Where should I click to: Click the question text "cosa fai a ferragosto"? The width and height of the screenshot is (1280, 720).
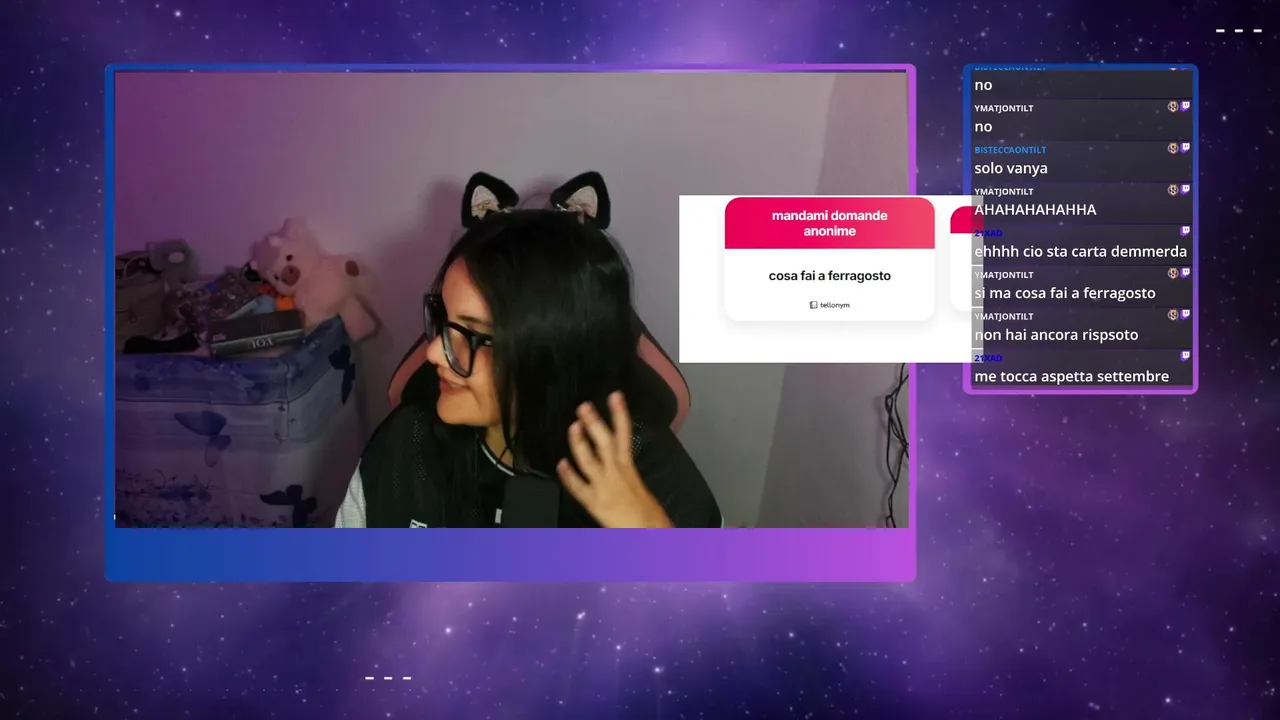tap(830, 276)
